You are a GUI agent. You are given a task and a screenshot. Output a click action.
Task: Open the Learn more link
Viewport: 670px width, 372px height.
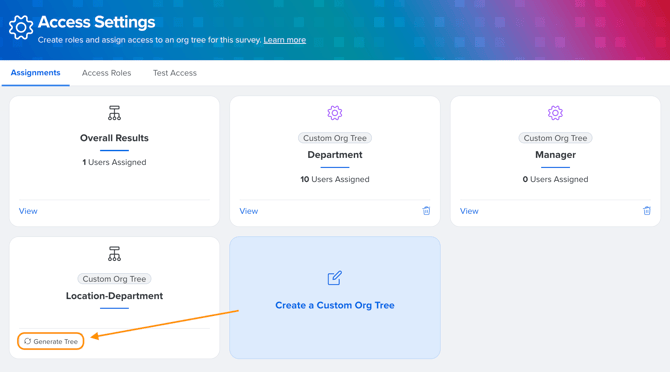[285, 40]
